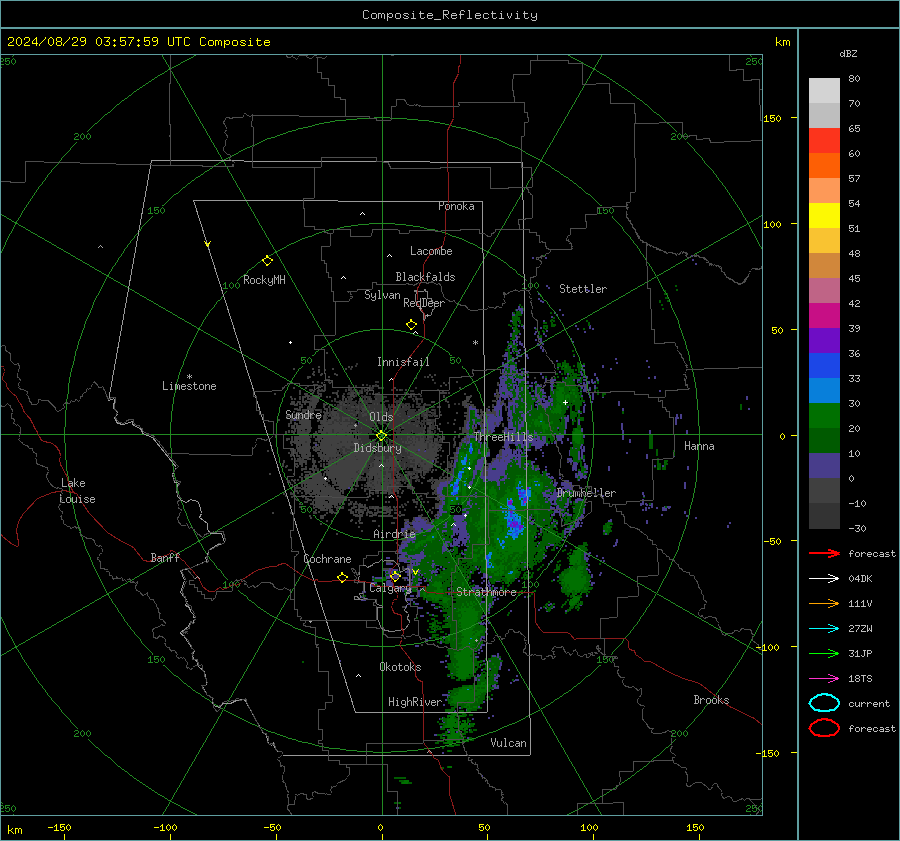Click the Stettler city label
900x841 pixels.
[x=583, y=289]
